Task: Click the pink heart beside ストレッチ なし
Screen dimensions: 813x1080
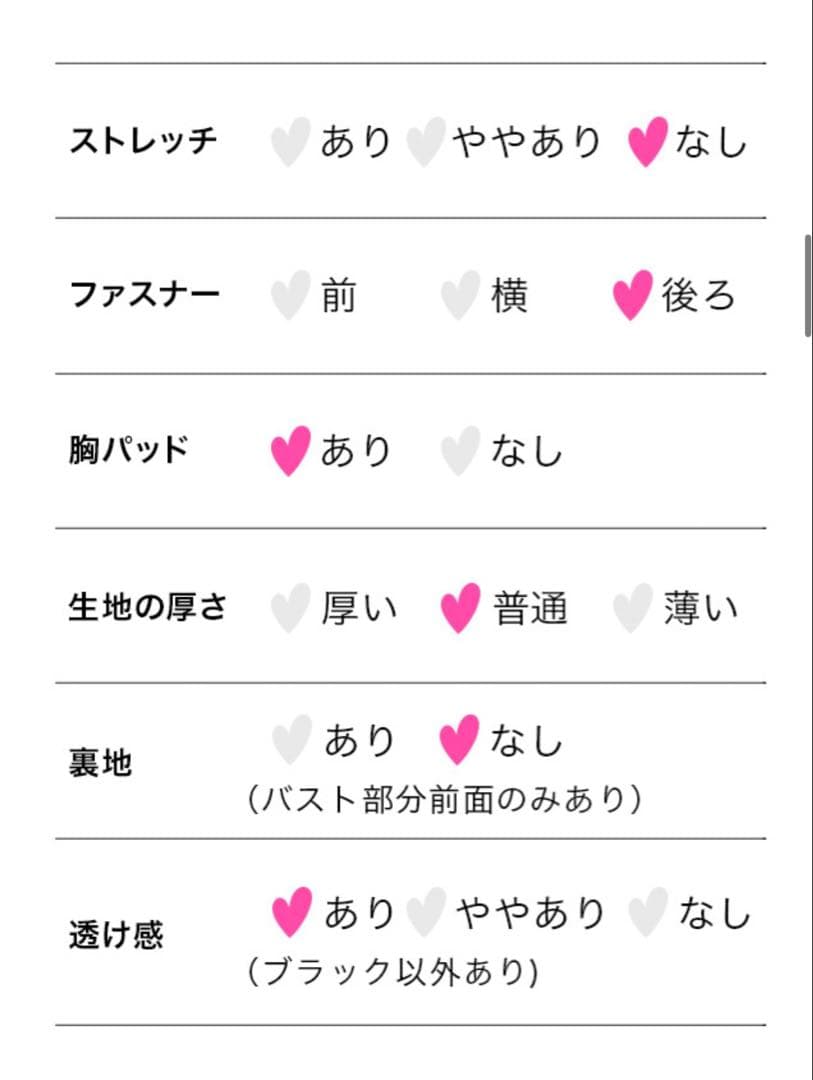Action: (x=647, y=142)
